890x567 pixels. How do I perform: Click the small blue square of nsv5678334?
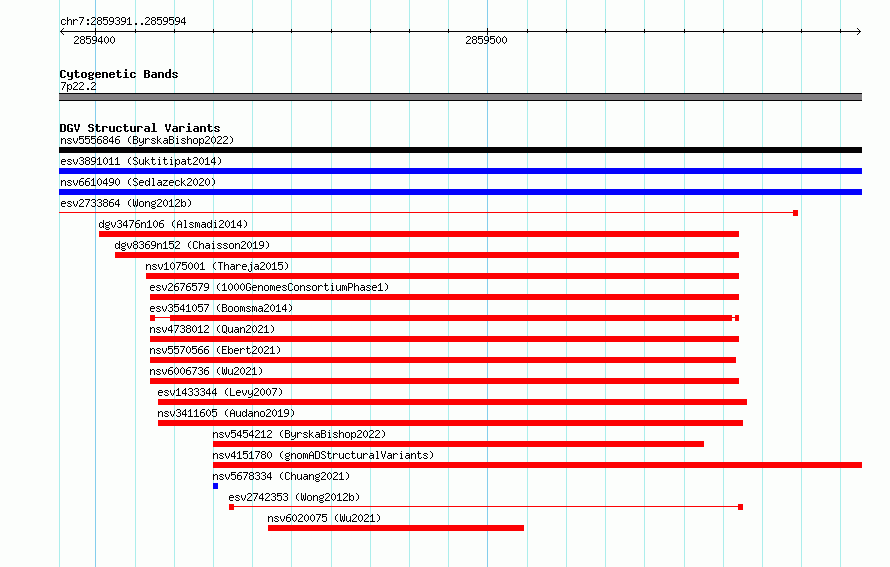pyautogui.click(x=215, y=486)
